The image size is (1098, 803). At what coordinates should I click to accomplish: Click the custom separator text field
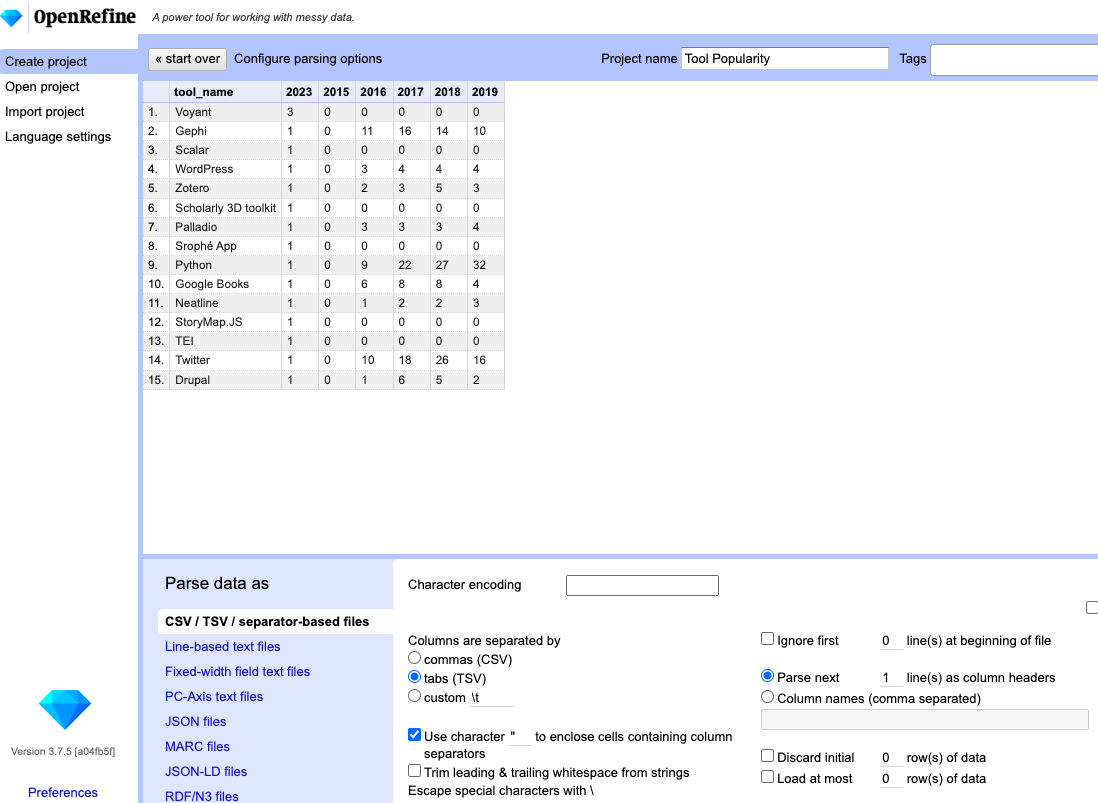[x=491, y=698]
